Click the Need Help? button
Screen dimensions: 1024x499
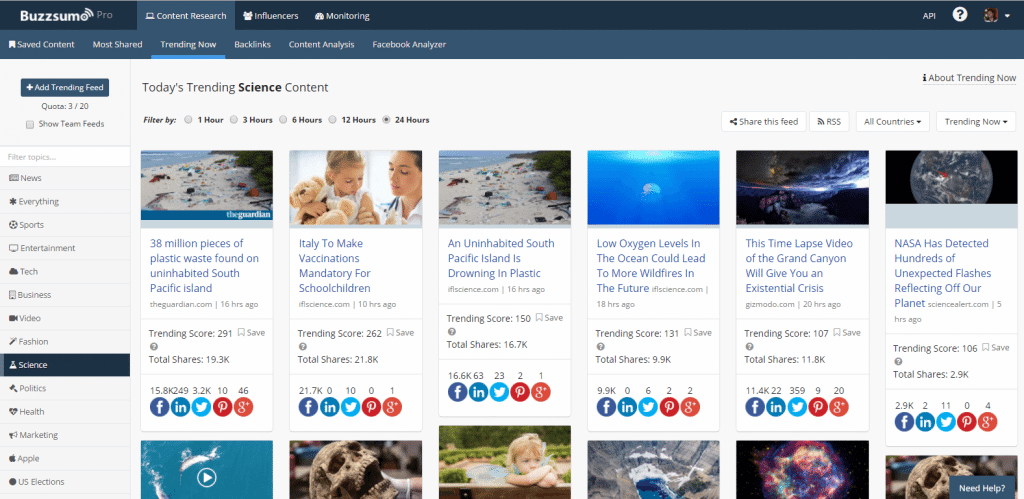(982, 487)
